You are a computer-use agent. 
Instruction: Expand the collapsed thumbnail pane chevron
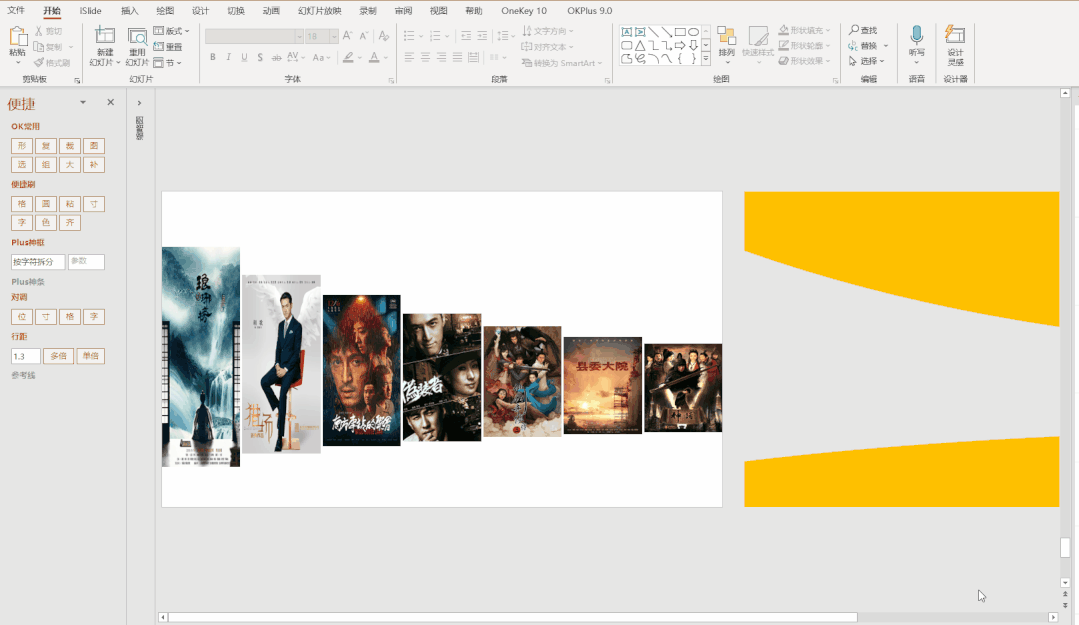click(x=139, y=103)
